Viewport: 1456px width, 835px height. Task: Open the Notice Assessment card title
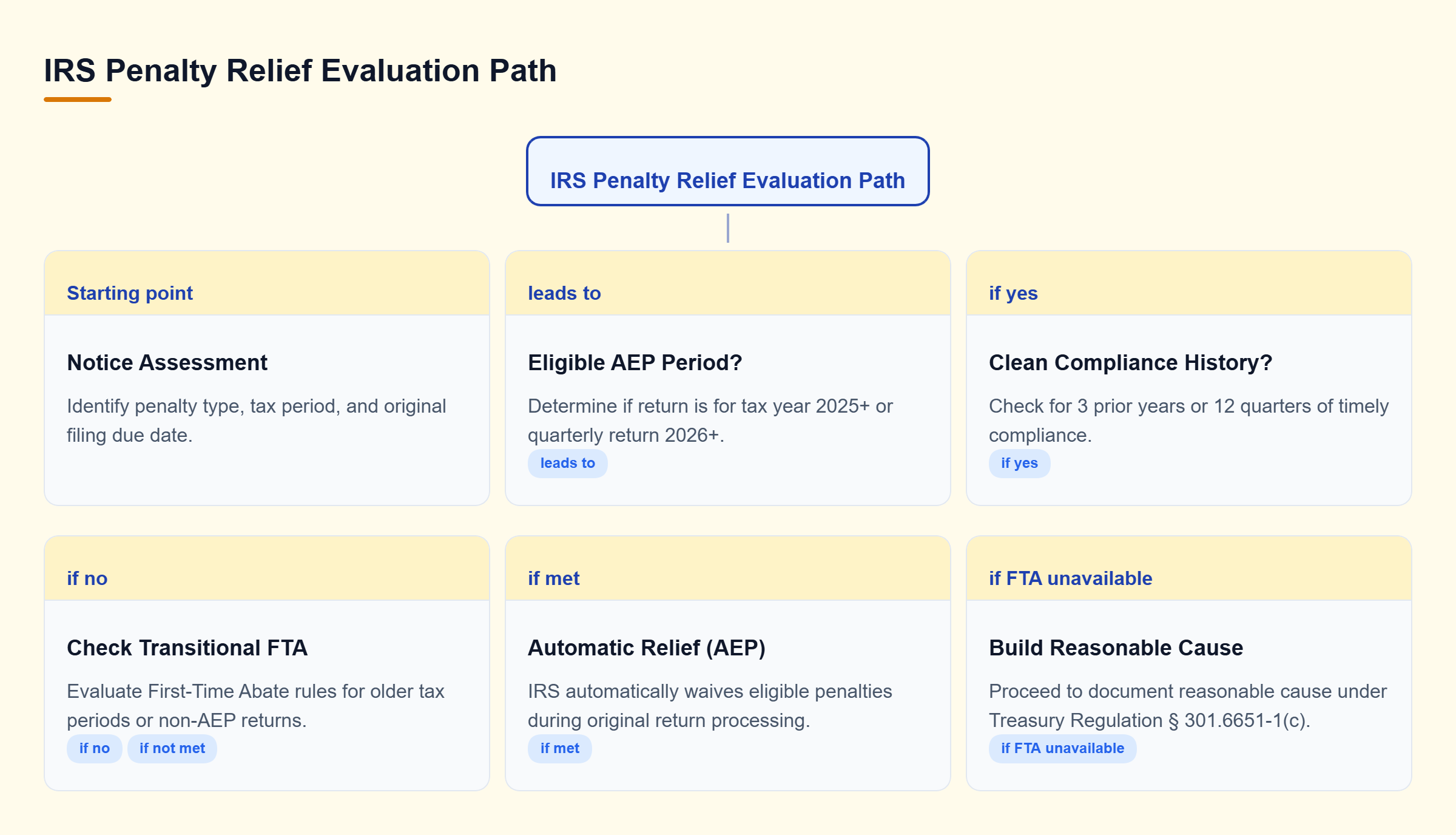(167, 362)
